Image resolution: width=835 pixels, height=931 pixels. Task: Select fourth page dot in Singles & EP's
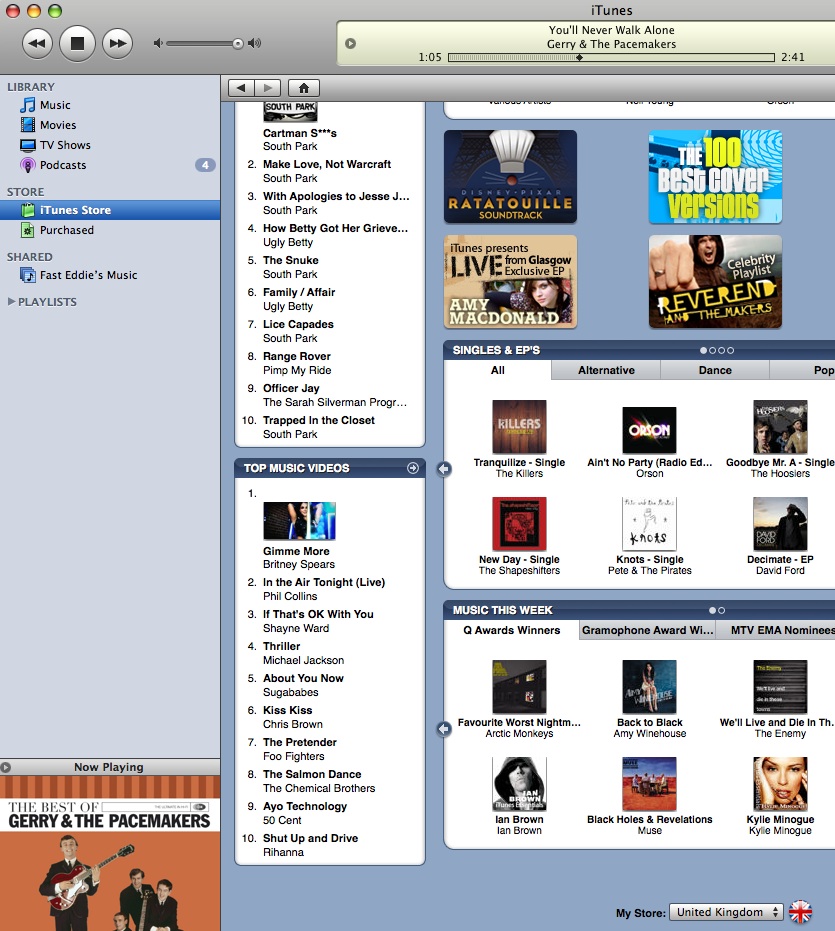pyautogui.click(x=730, y=350)
